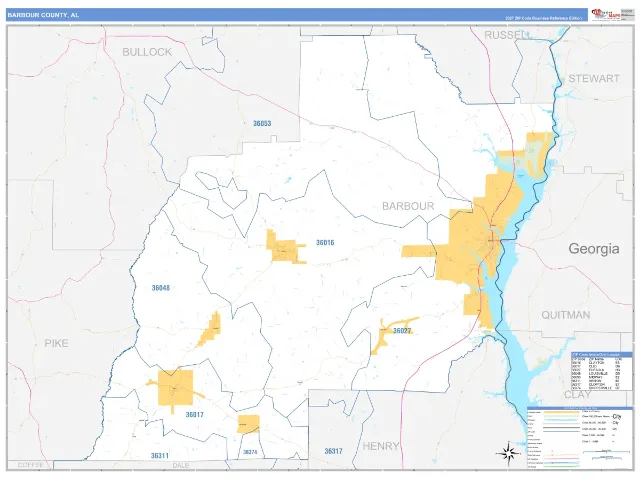The height and width of the screenshot is (480, 640).
Task: Click the CLAY county label
Action: [x=577, y=395]
